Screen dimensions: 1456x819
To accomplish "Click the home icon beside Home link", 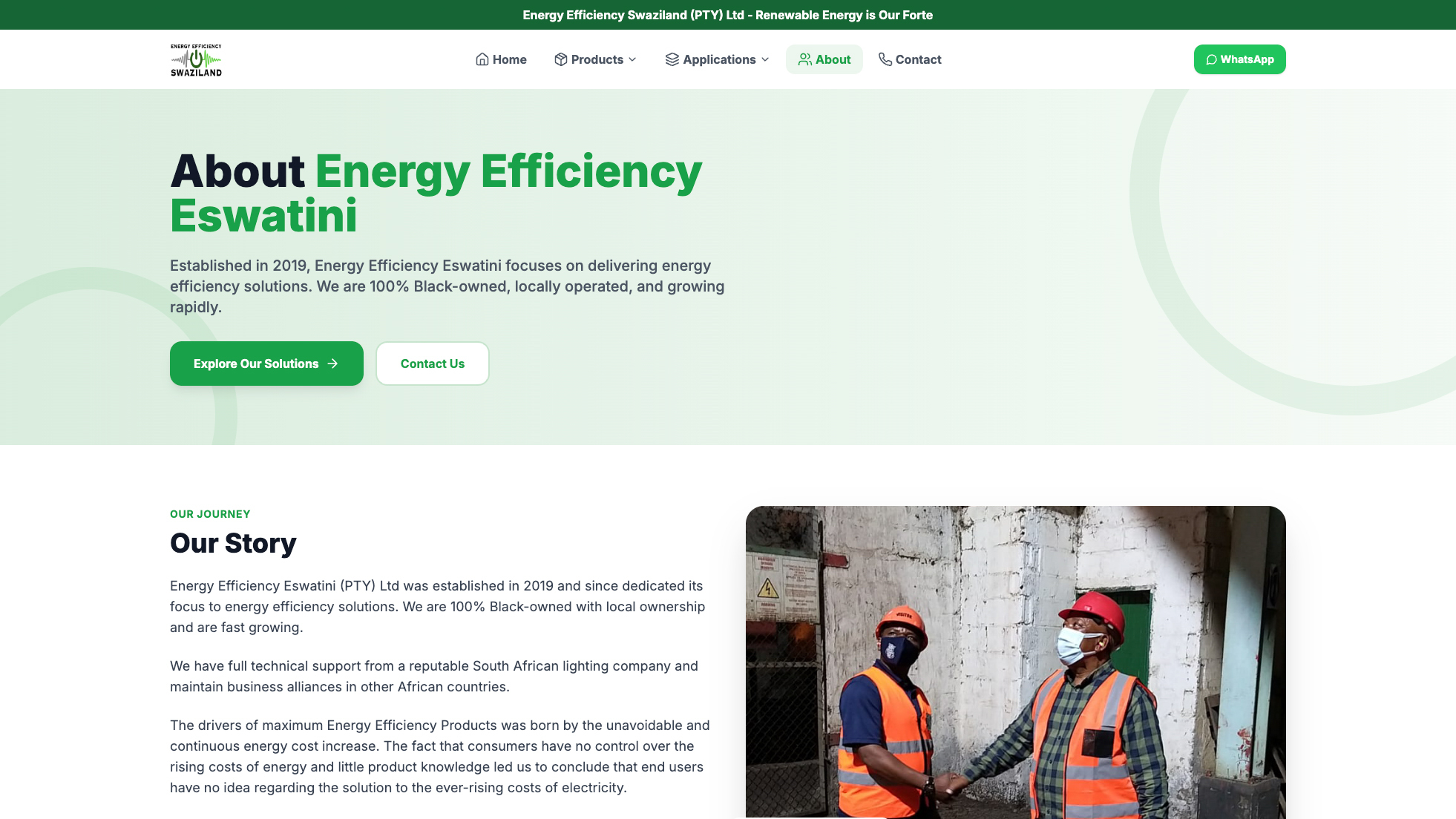I will (x=481, y=59).
